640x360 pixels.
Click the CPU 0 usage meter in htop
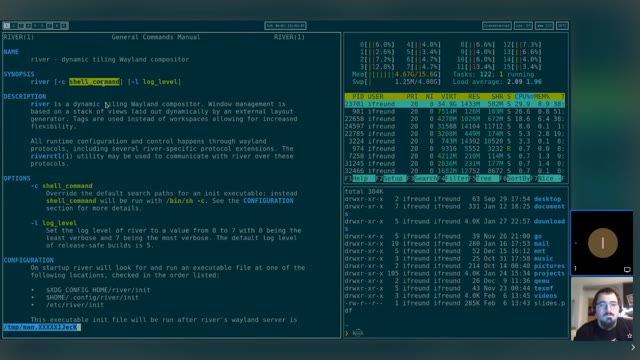click(x=377, y=44)
